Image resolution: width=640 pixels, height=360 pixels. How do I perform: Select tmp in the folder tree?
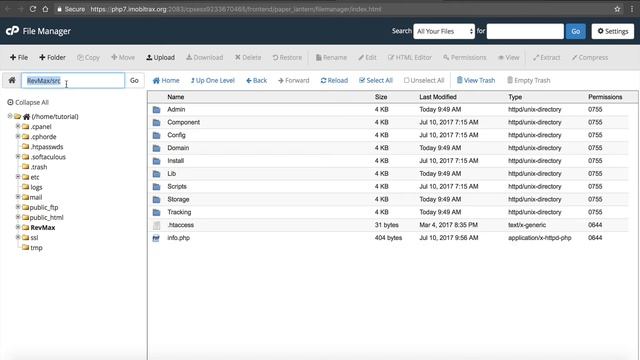click(36, 248)
